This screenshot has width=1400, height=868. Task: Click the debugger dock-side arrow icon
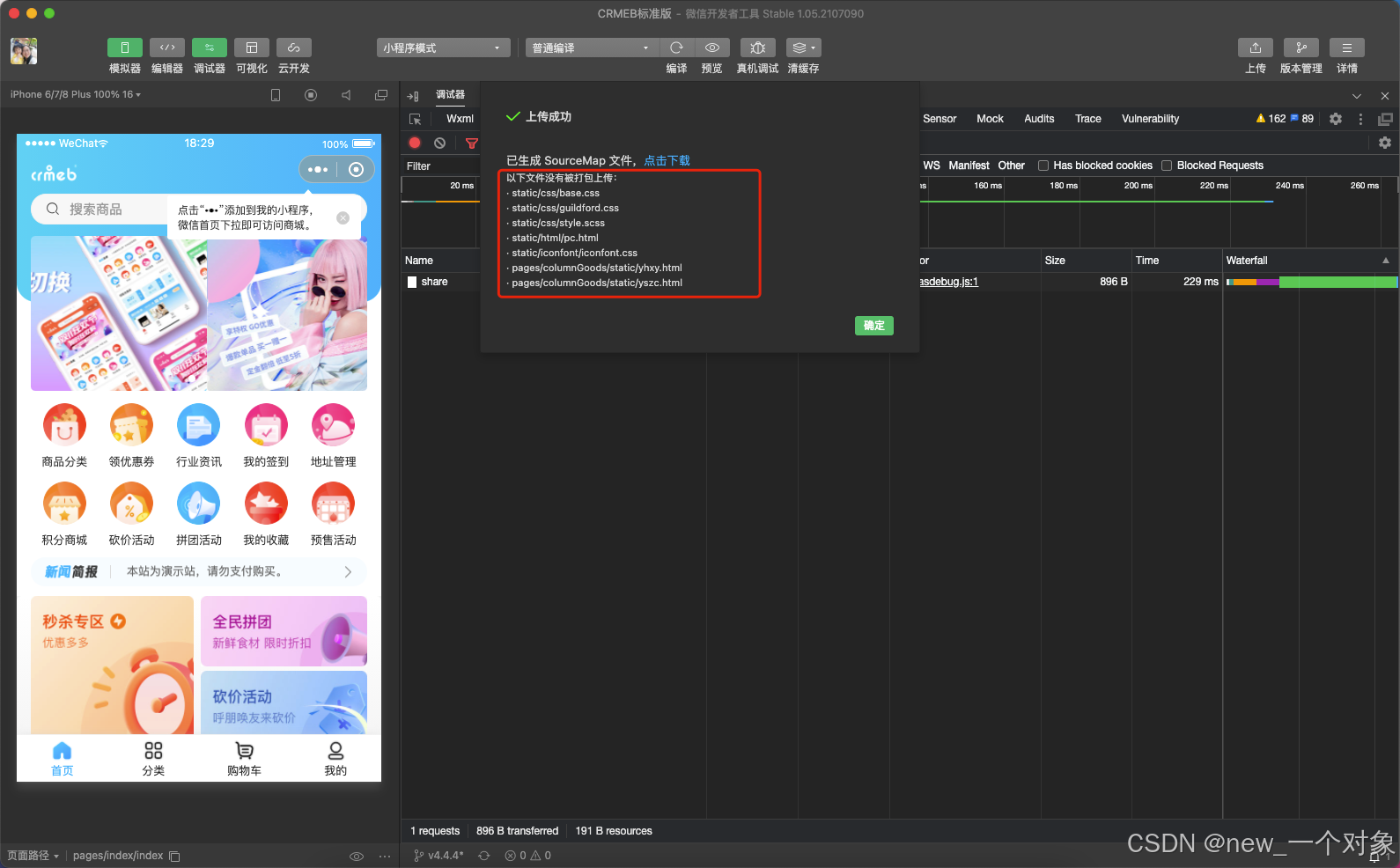coord(413,96)
